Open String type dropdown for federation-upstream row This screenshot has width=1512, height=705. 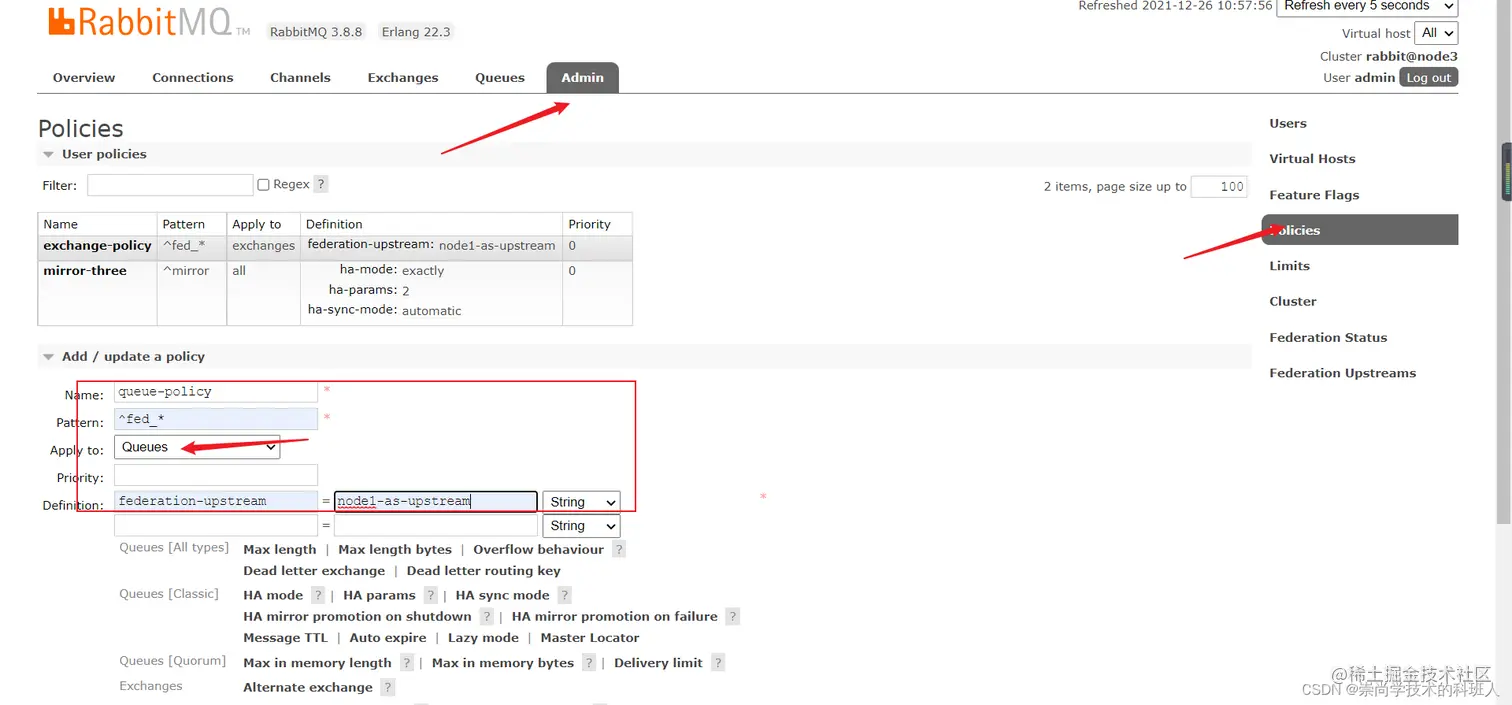coord(581,502)
